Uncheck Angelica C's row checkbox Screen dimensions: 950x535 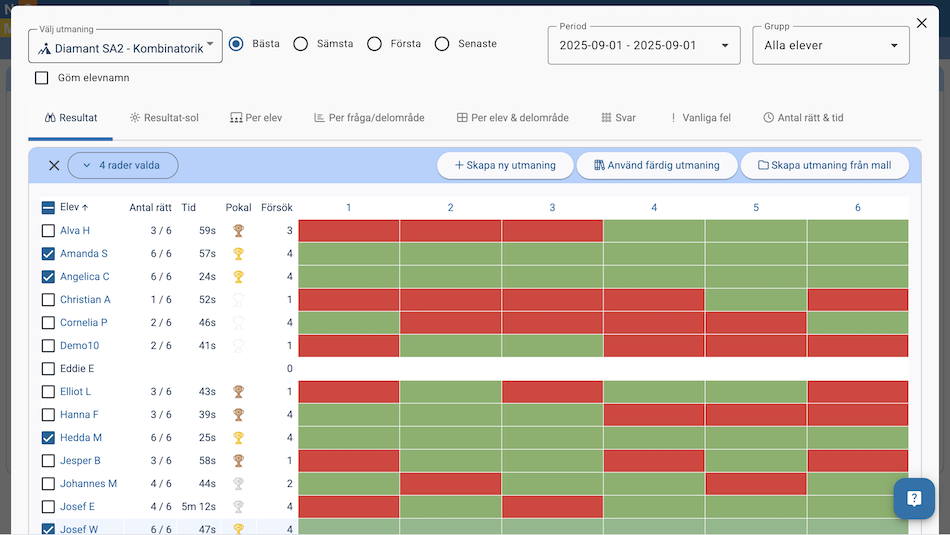tap(48, 277)
